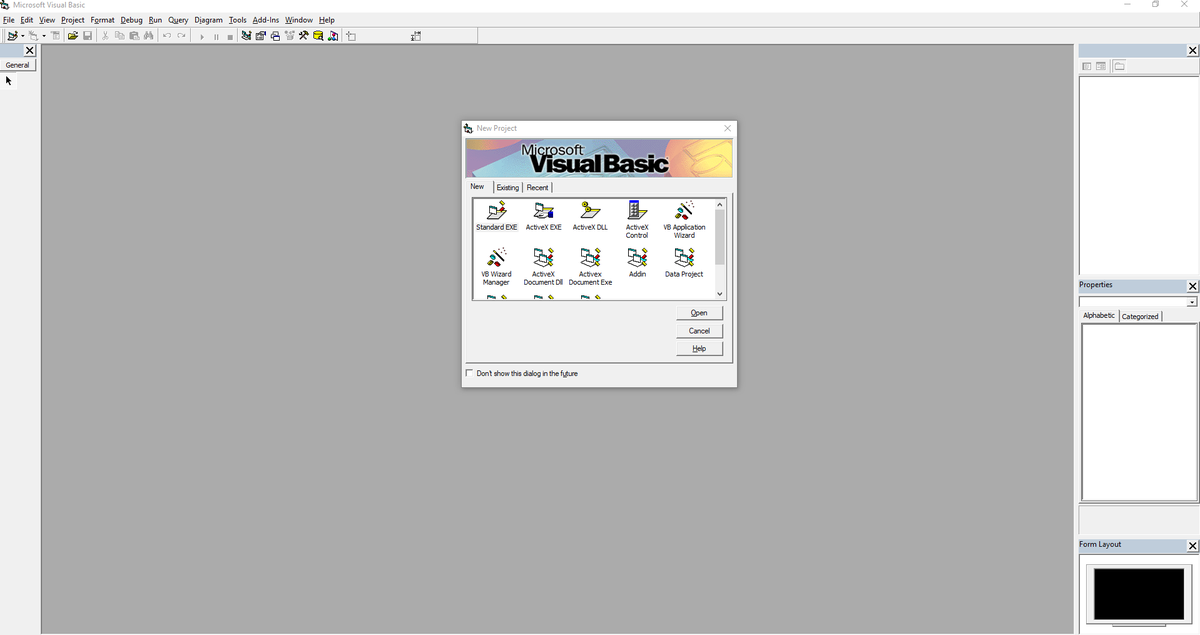Screen dimensions: 1200x635
Task: Open the Form Layout Window toolbar icon
Action: click(274, 36)
